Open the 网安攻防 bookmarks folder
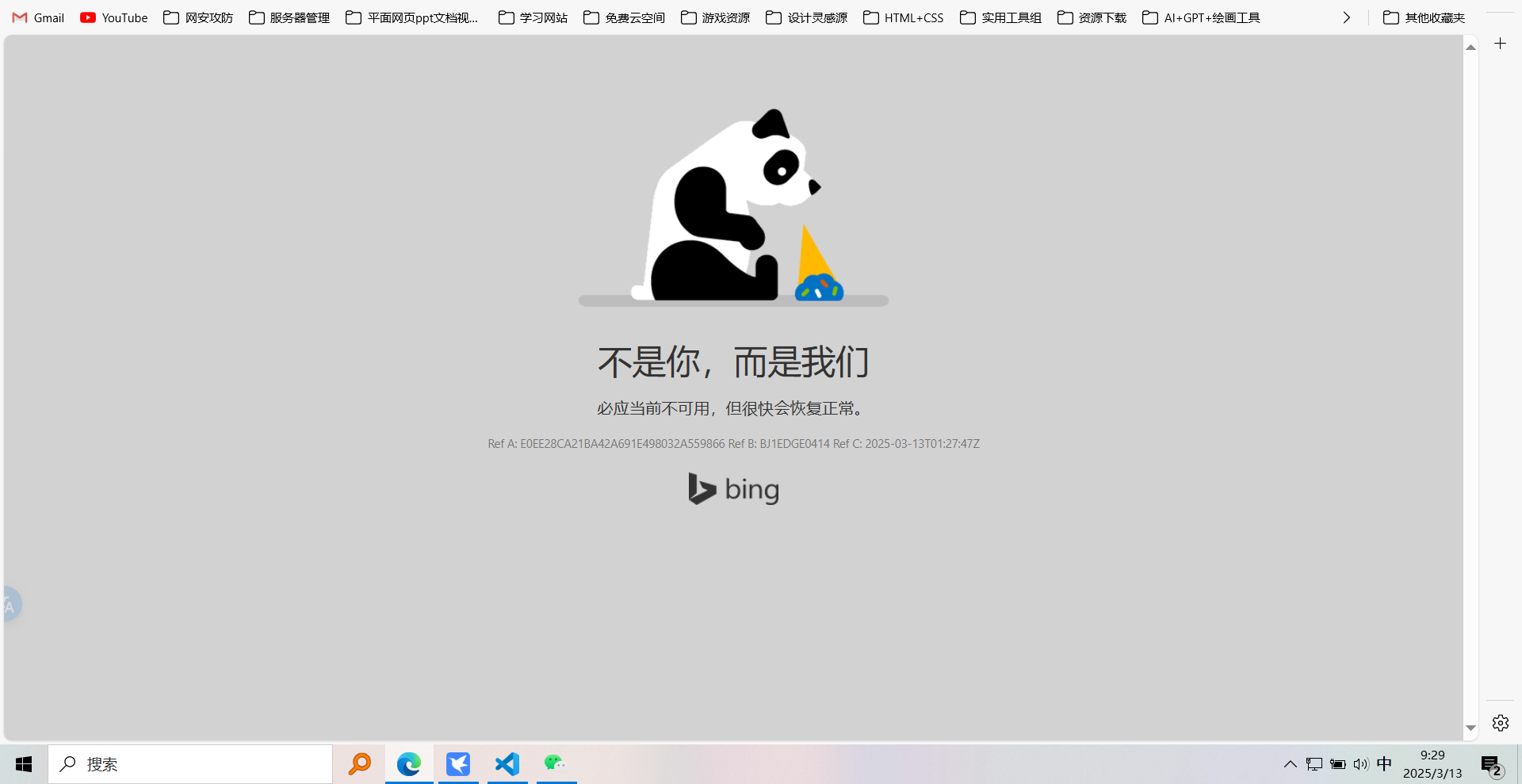This screenshot has height=784, width=1522. (x=198, y=17)
